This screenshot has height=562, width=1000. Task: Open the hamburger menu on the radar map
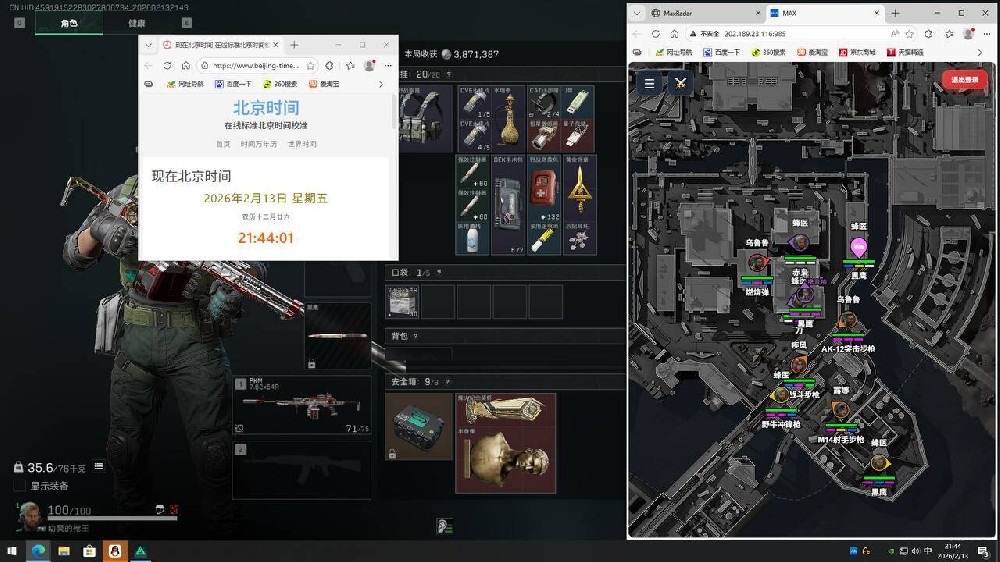pyautogui.click(x=650, y=83)
